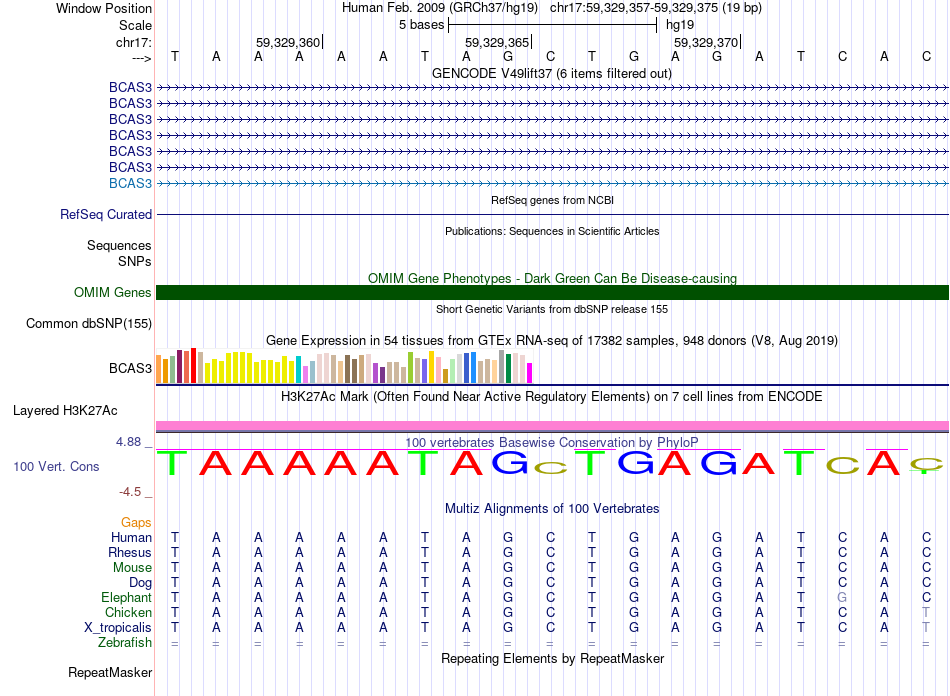Click the magenta bar in GTEx chart
This screenshot has height=696, width=950.
530,373
